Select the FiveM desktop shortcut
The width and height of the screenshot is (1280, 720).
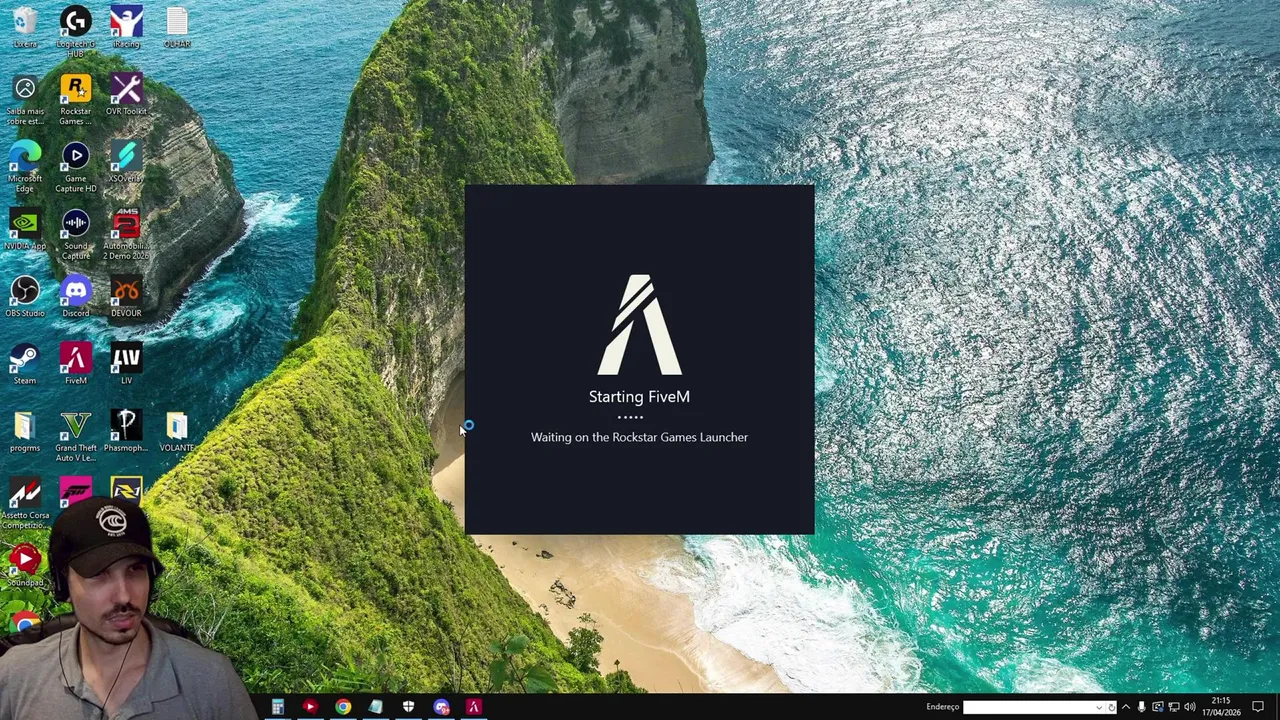[75, 364]
